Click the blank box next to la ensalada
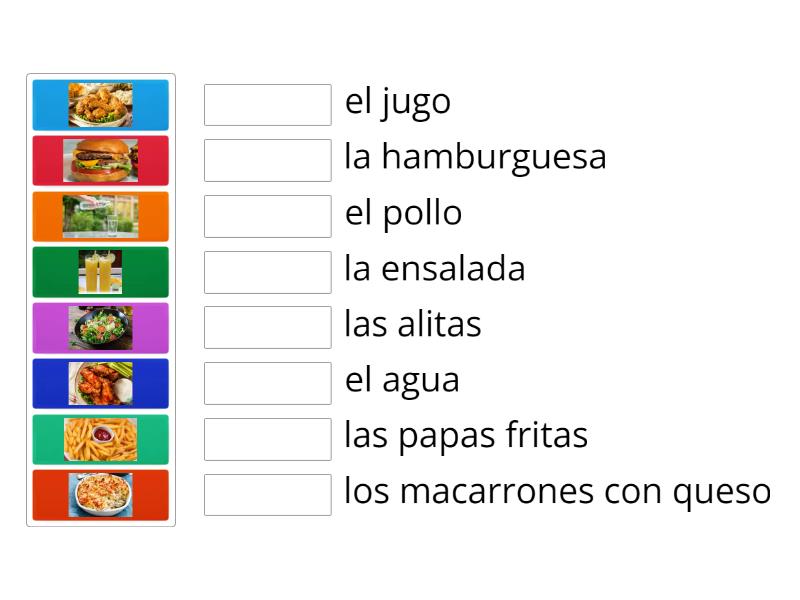 pos(267,271)
